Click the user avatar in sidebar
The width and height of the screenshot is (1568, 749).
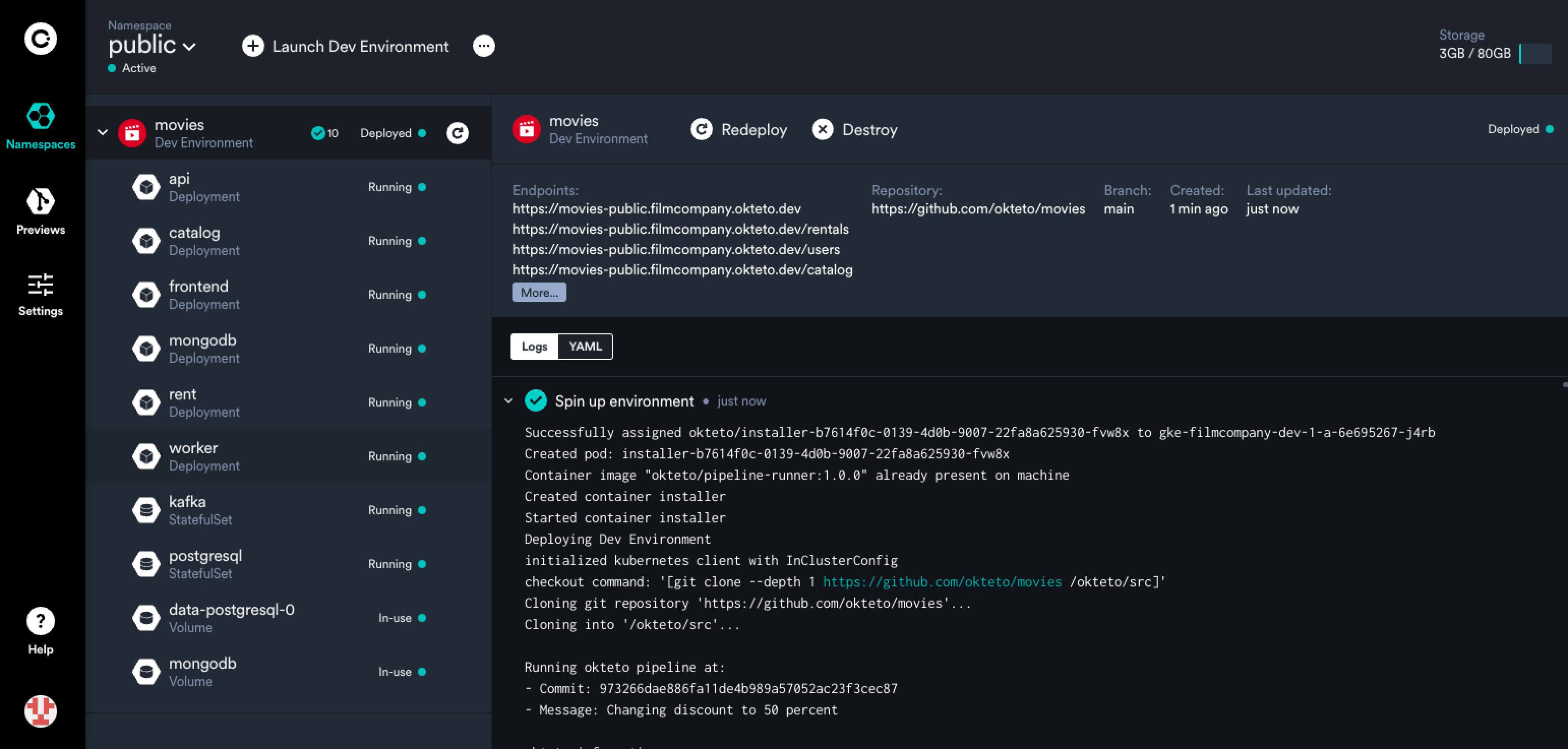pos(41,711)
